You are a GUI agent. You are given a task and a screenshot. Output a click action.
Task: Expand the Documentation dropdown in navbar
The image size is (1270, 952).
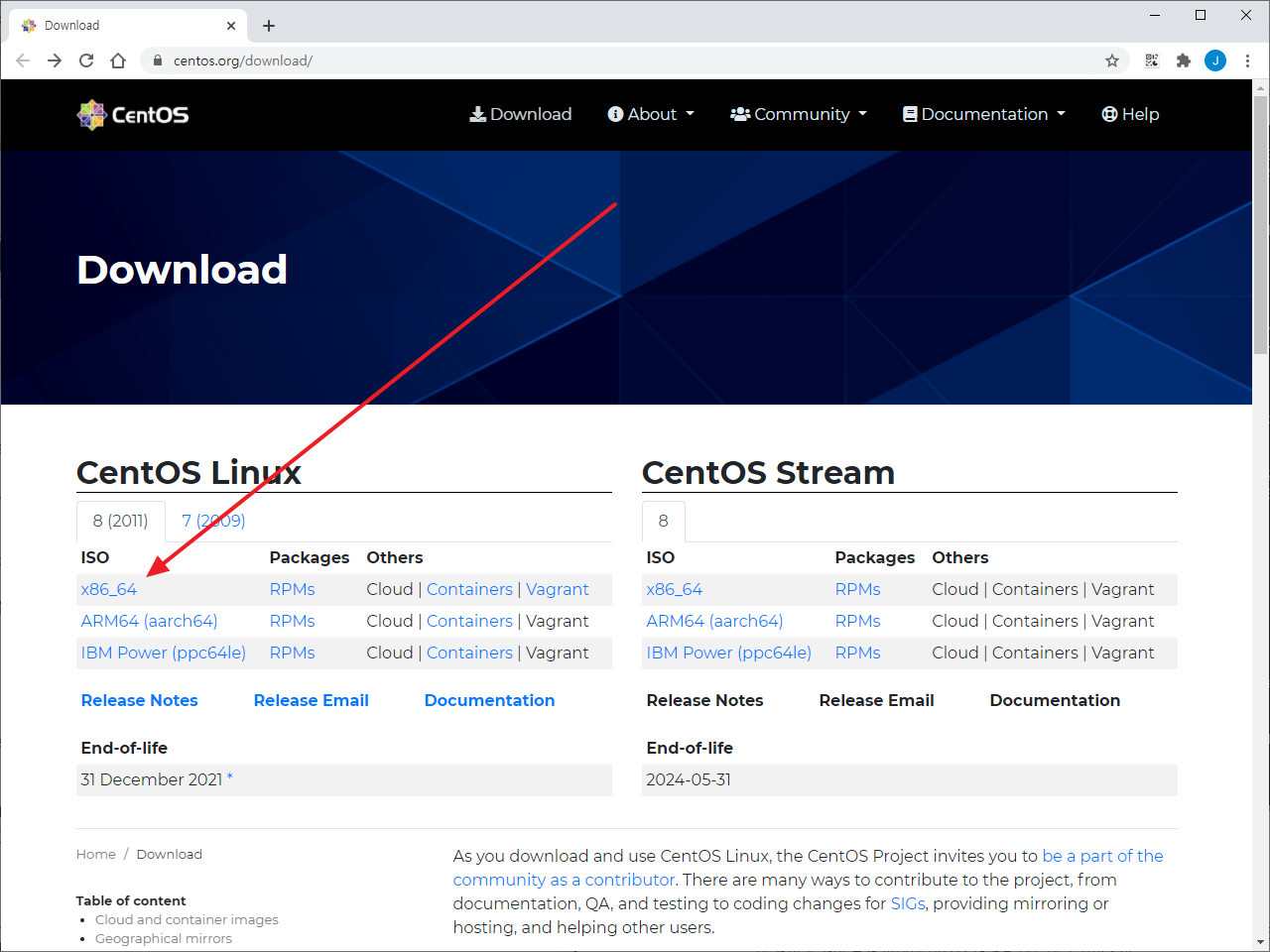tap(984, 114)
